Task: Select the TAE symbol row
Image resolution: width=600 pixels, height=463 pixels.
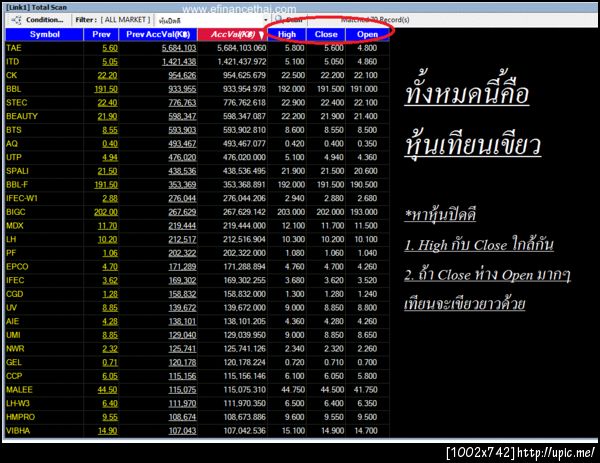Action: click(x=197, y=48)
